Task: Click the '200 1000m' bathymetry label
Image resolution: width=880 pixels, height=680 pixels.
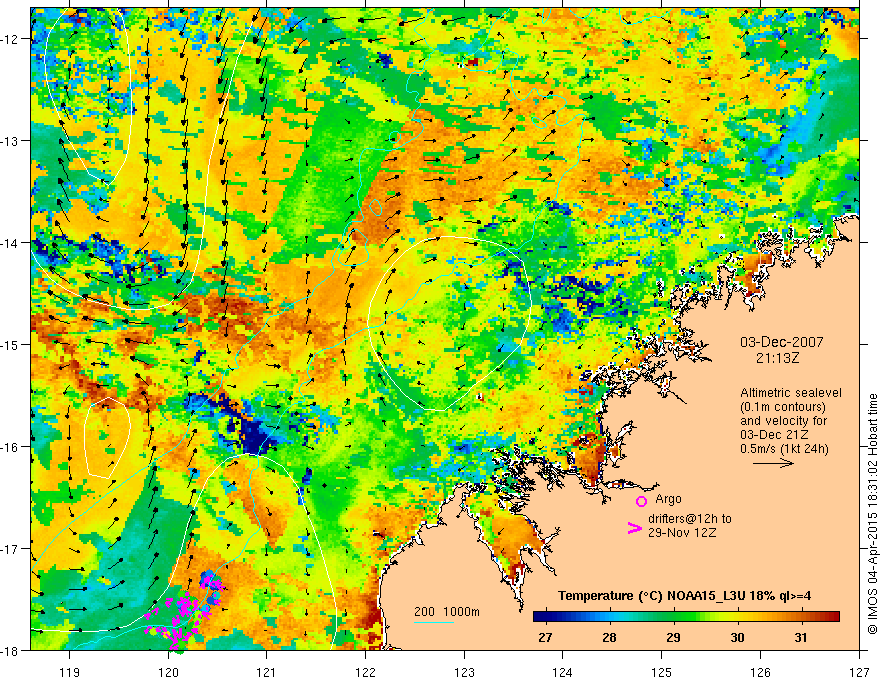Action: point(447,612)
